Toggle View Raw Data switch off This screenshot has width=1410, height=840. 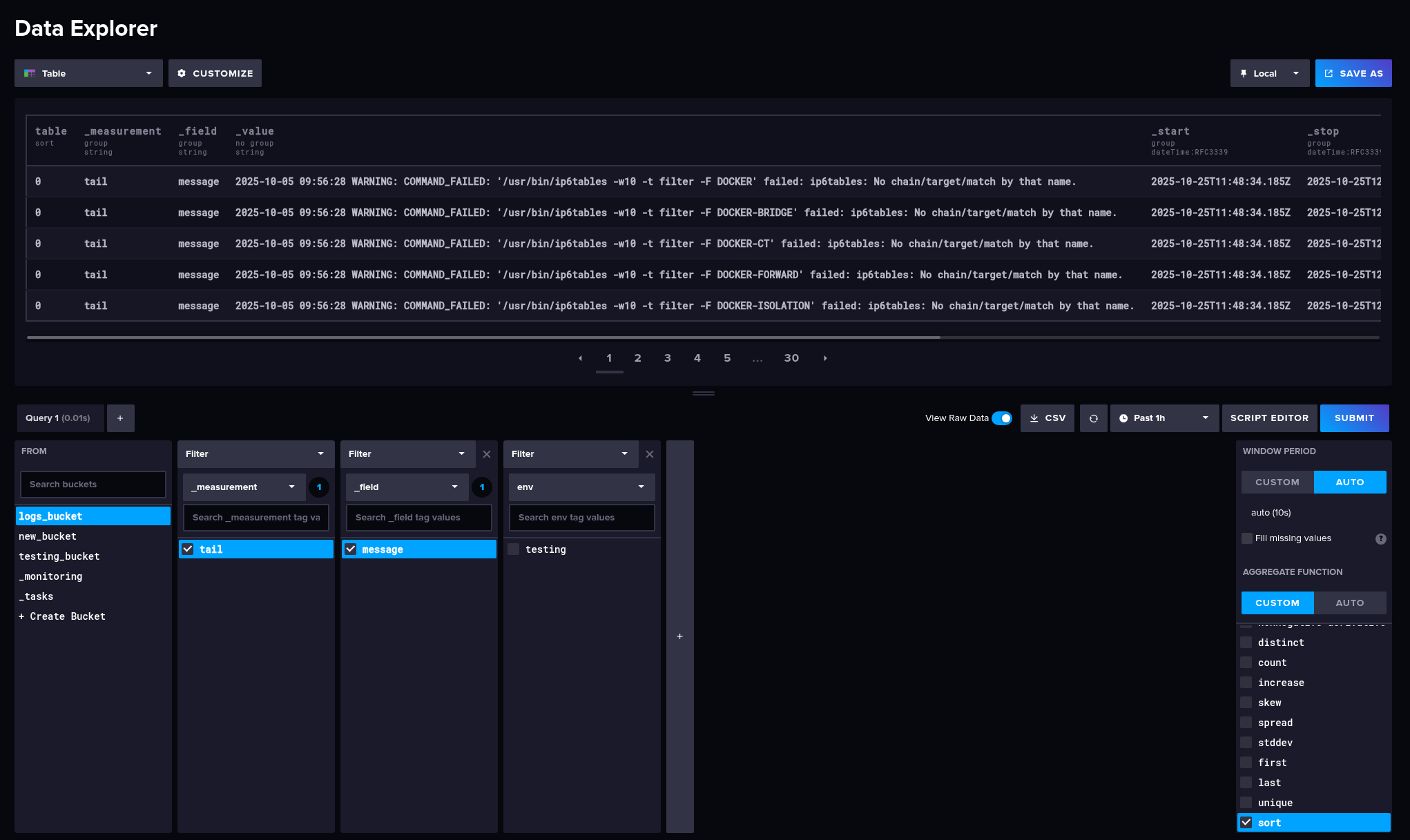tap(1001, 418)
